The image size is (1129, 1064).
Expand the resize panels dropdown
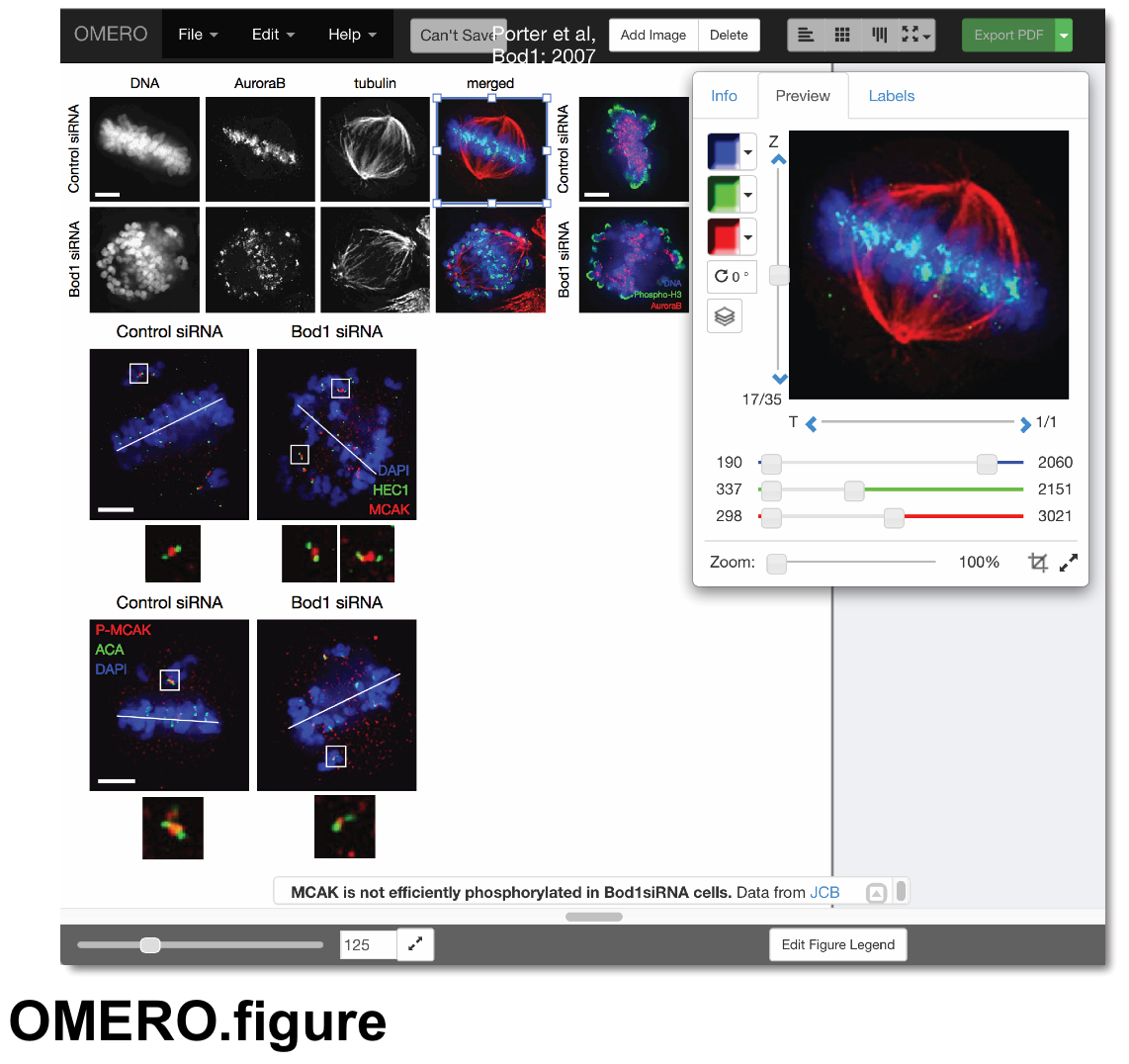(x=916, y=35)
